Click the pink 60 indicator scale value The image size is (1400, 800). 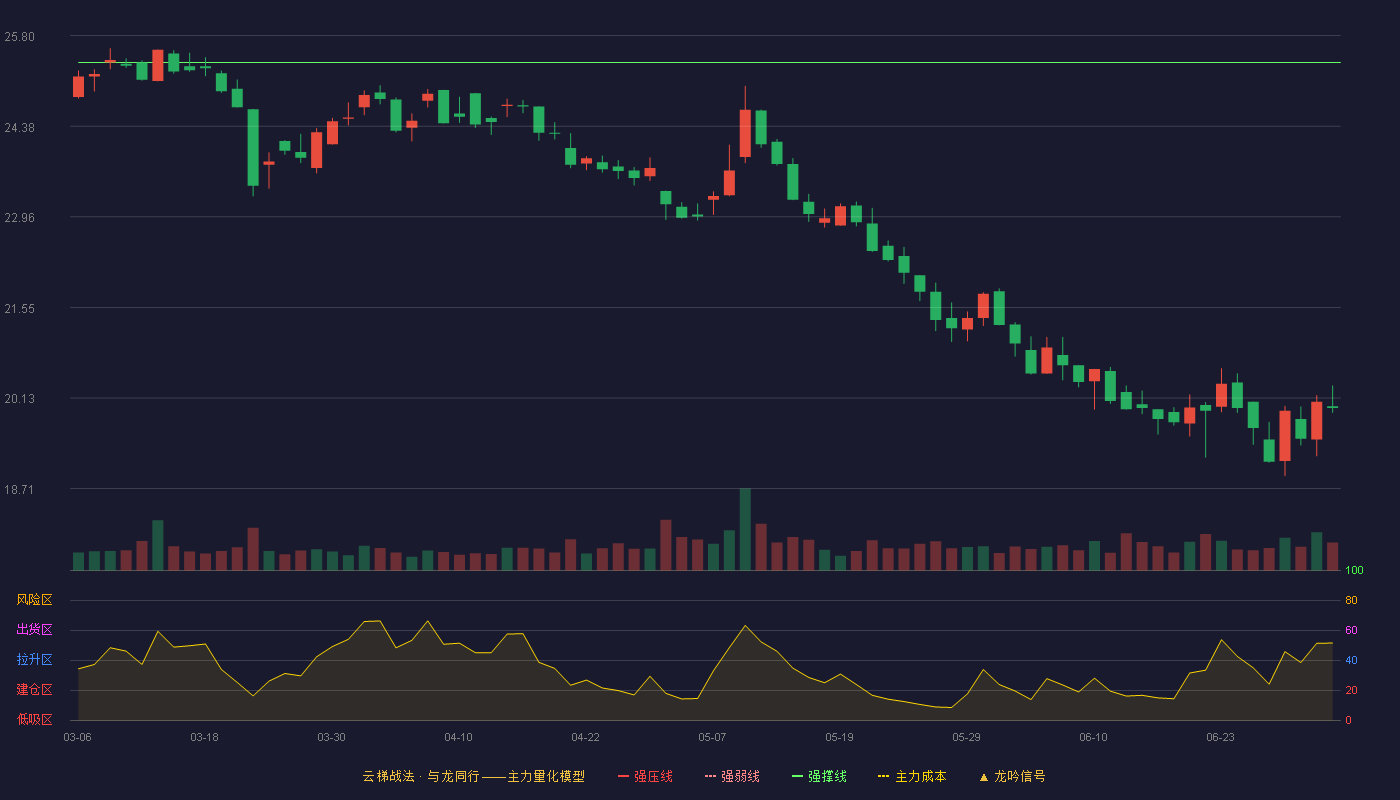[1351, 630]
